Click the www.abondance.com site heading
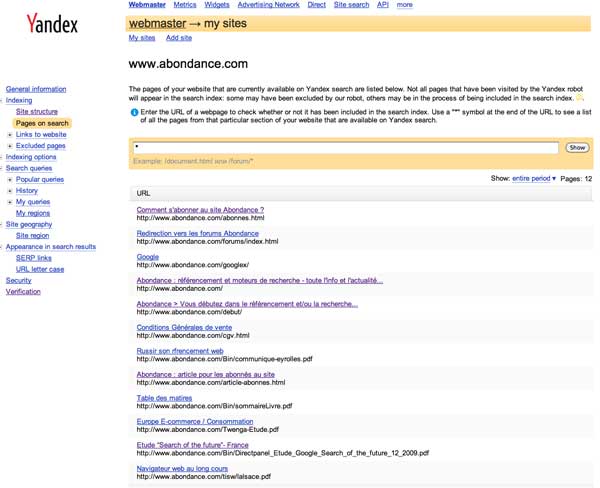Screen dimensions: 600x488 click(188, 64)
